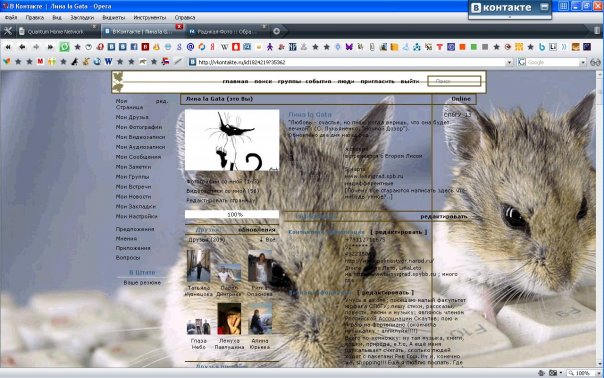Click the browser Back arrow button
The height and width of the screenshot is (378, 604).
(22, 47)
